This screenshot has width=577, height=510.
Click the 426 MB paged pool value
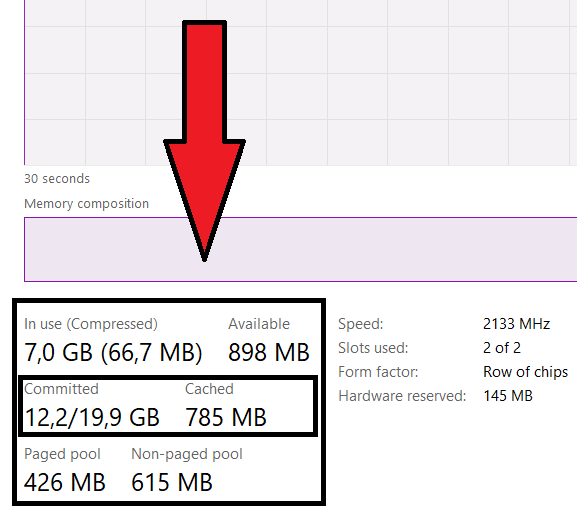click(x=65, y=482)
